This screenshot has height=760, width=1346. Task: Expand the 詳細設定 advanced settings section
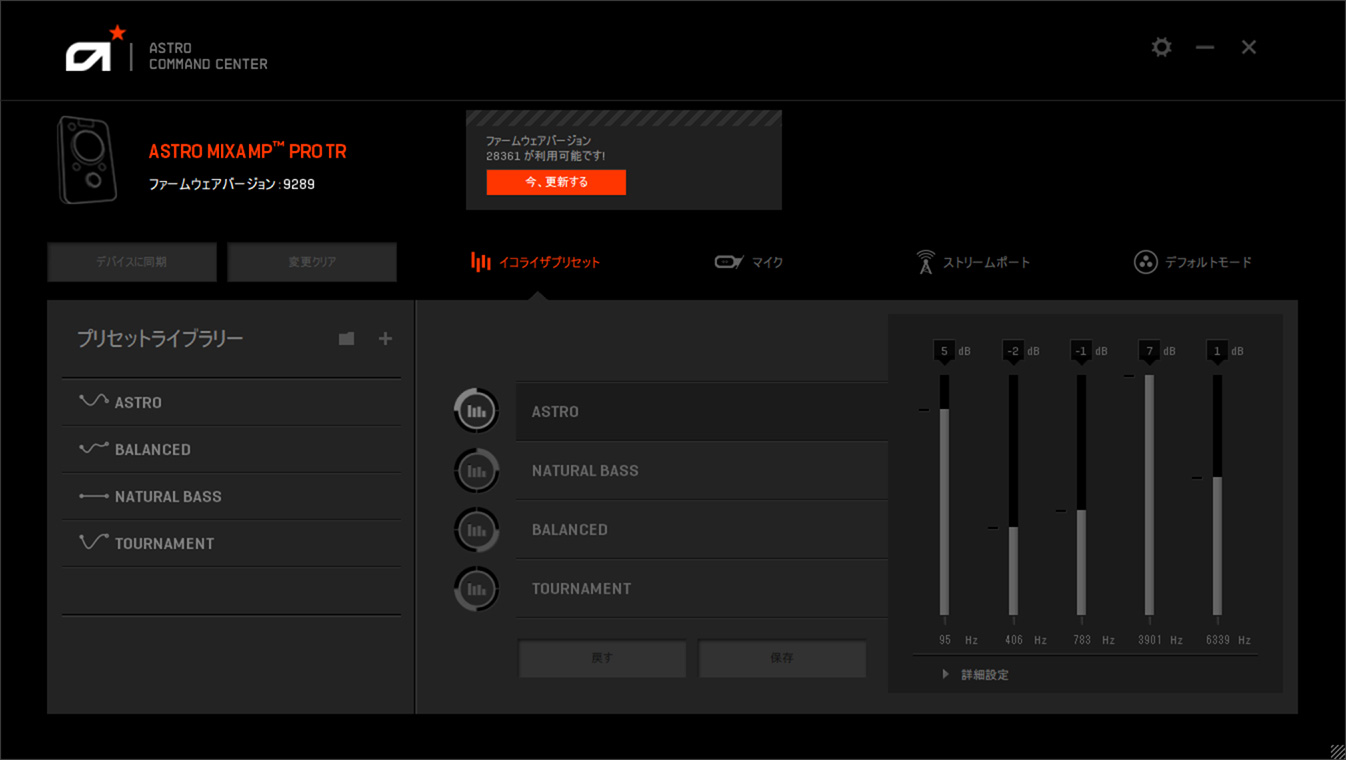(975, 675)
